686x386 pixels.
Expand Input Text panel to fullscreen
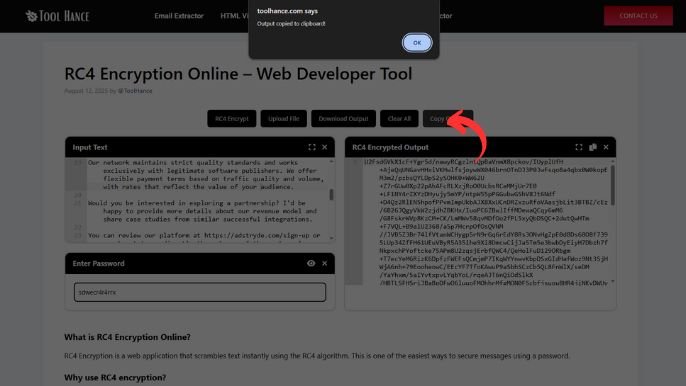[312, 147]
